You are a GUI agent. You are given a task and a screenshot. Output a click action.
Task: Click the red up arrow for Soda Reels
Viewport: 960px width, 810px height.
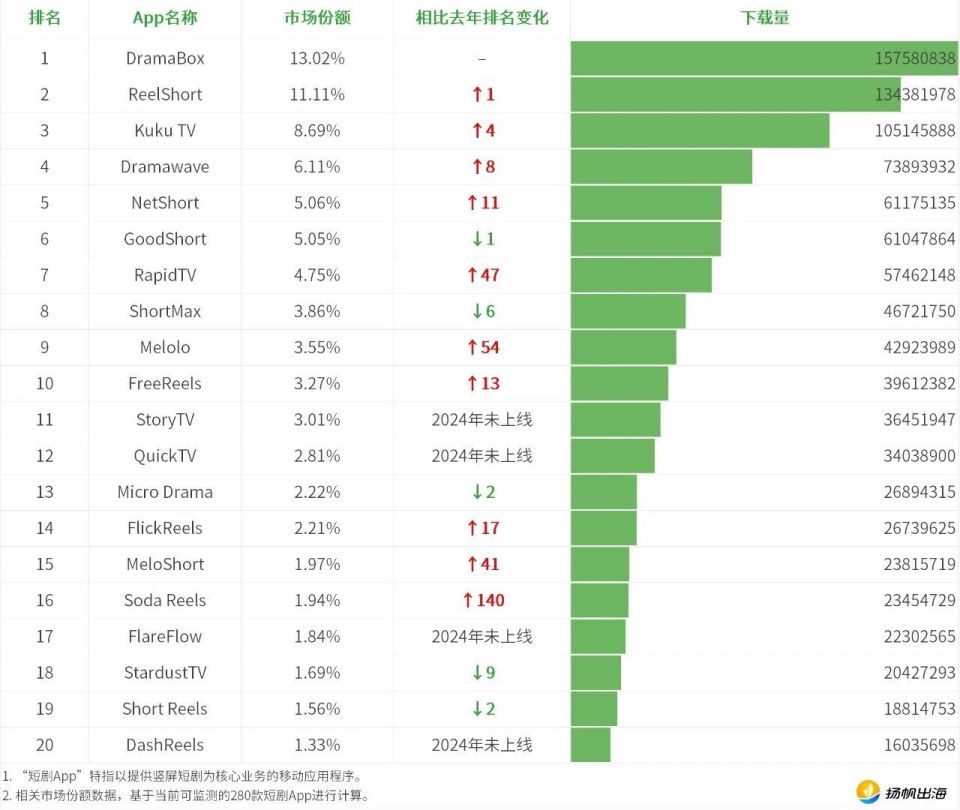[x=468, y=601]
